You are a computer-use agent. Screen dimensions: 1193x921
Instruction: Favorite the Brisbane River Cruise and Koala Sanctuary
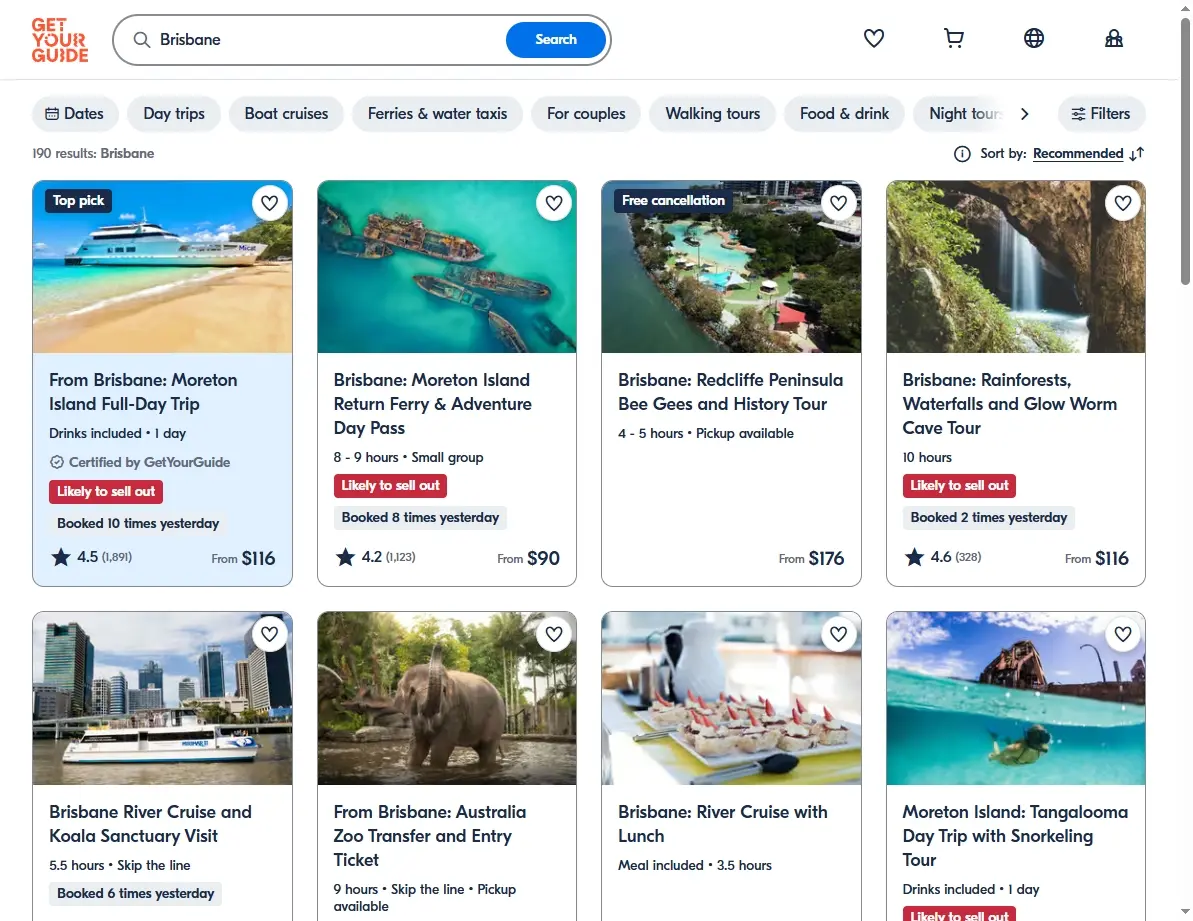coord(269,634)
